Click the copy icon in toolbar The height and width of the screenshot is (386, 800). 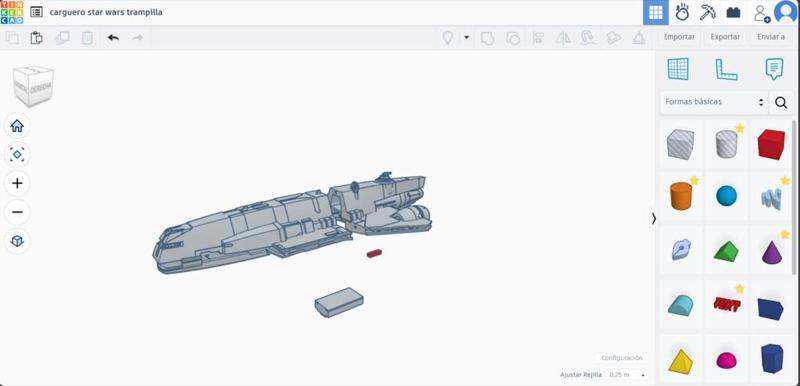[x=12, y=38]
